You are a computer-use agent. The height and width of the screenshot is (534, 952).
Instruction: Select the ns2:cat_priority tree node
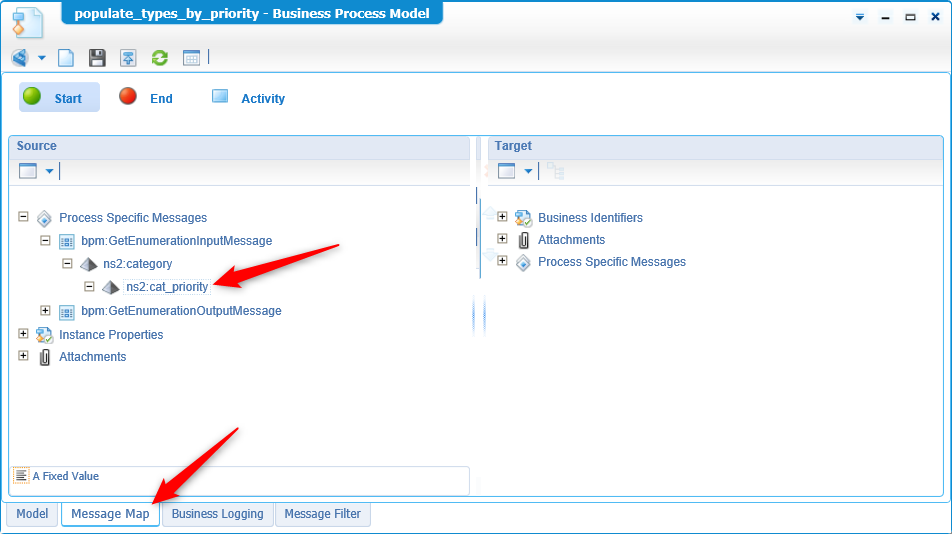tap(167, 287)
